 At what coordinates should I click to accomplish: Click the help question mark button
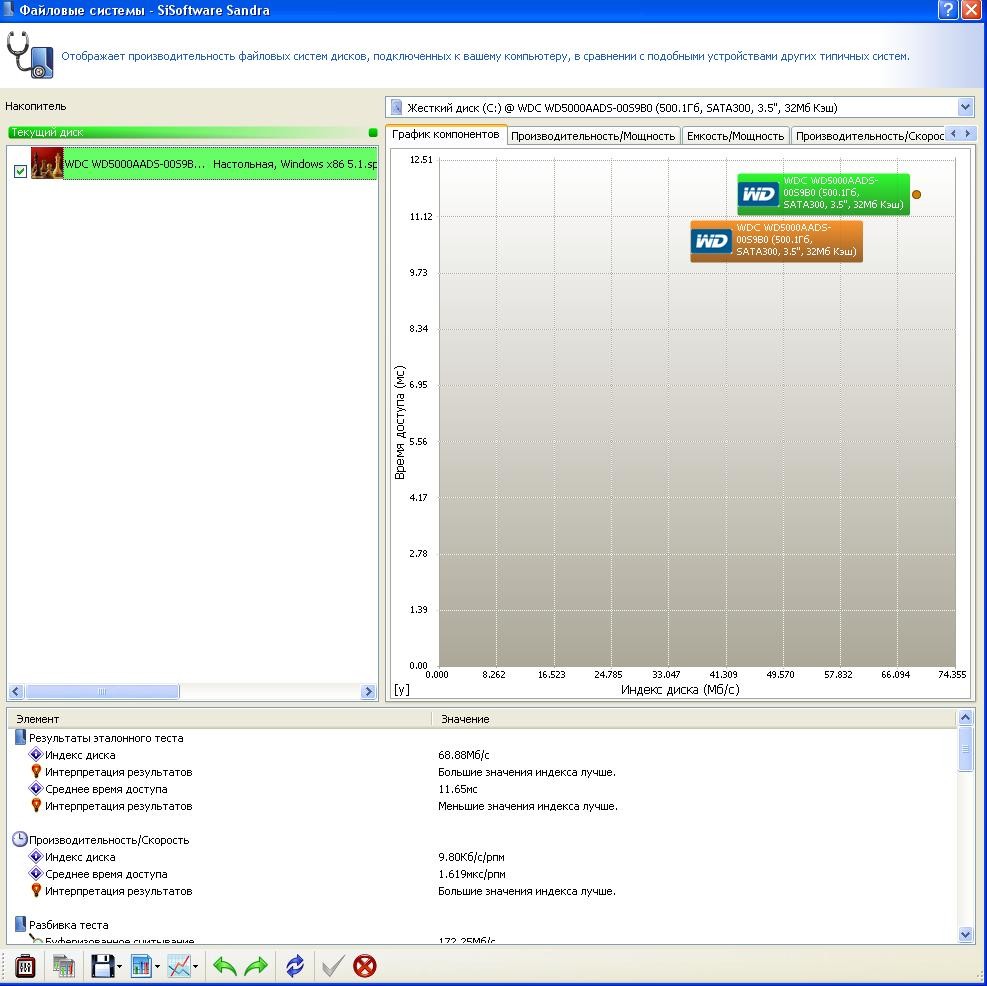[x=947, y=9]
